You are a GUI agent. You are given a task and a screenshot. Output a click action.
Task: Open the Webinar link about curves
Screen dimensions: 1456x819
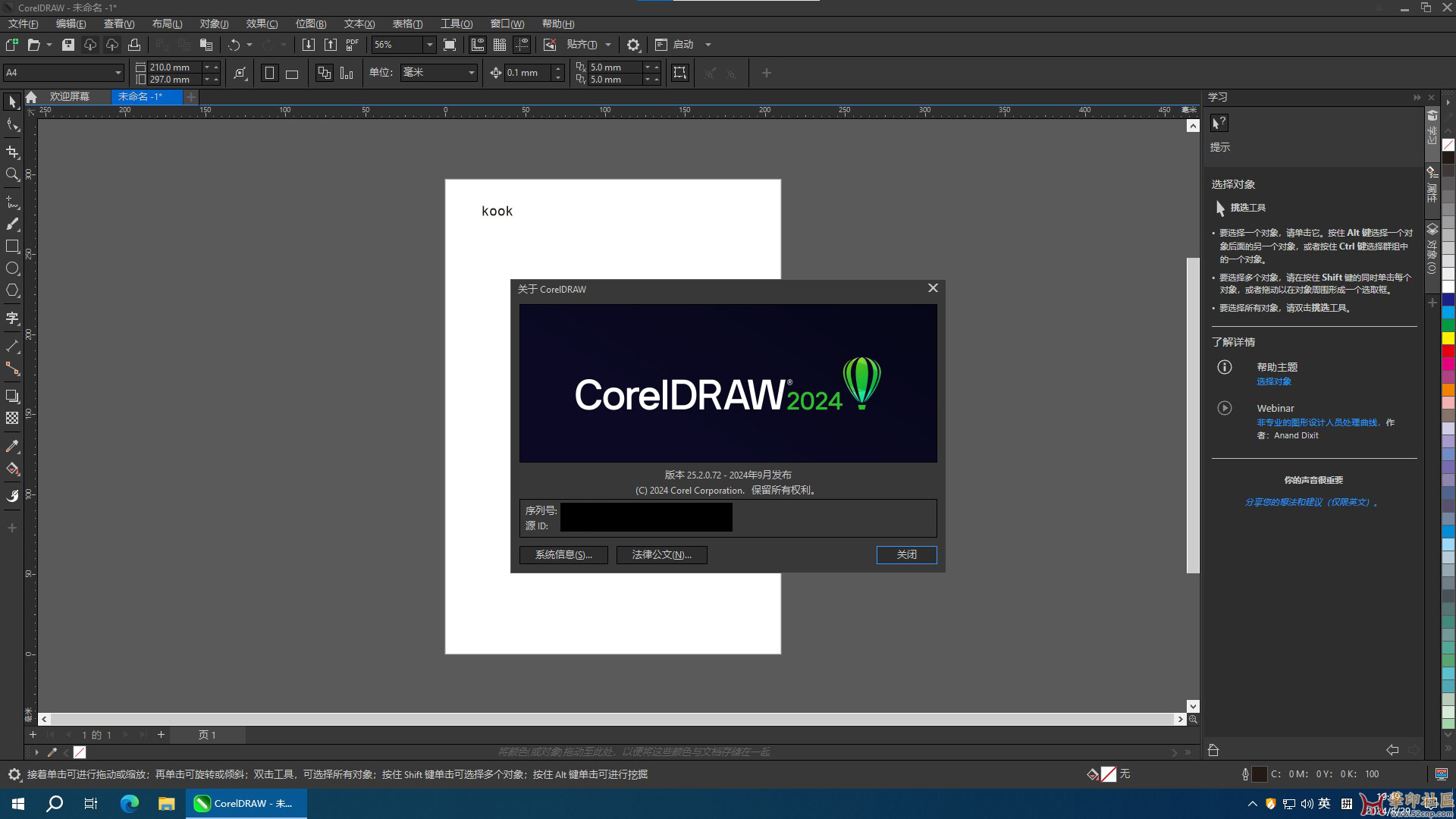[x=1317, y=422]
